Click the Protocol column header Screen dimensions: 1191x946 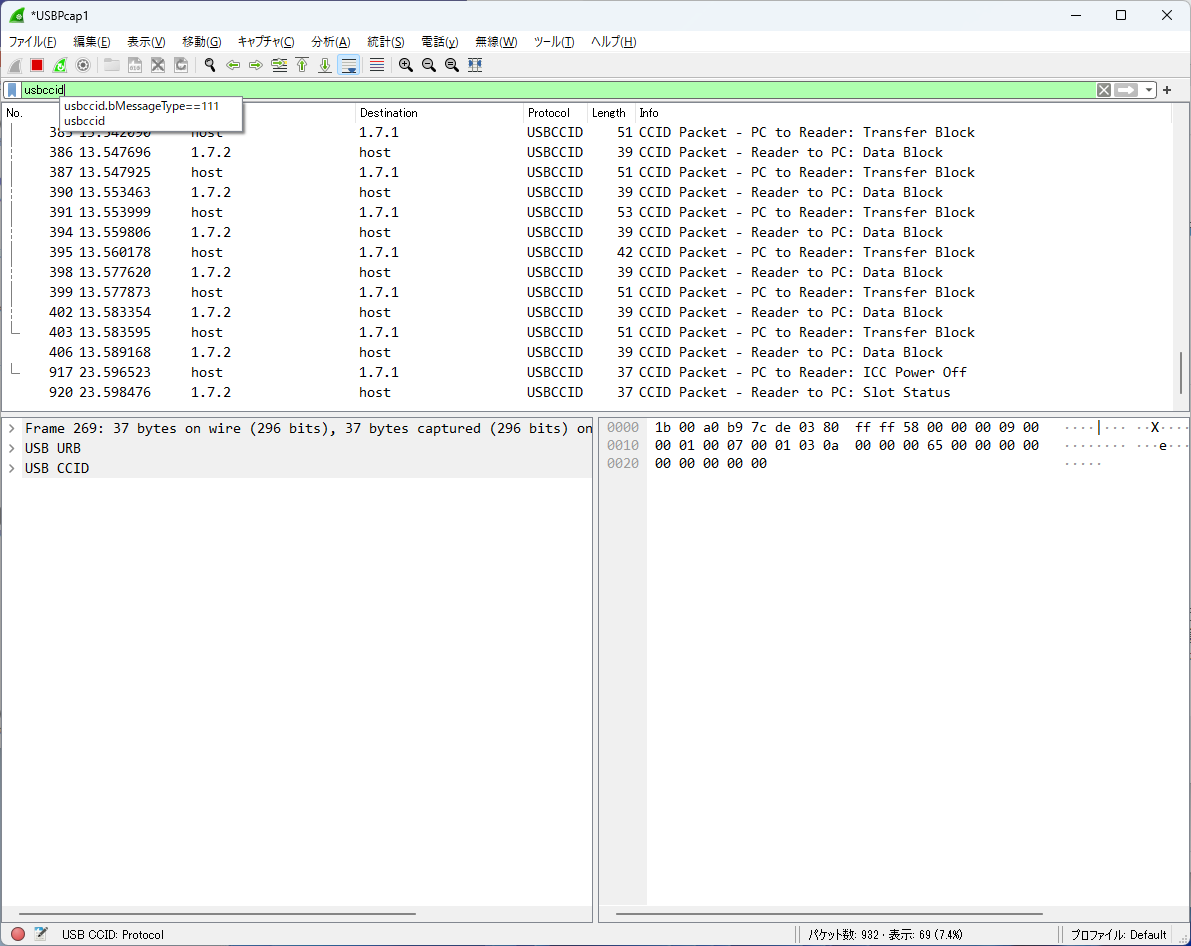click(549, 113)
